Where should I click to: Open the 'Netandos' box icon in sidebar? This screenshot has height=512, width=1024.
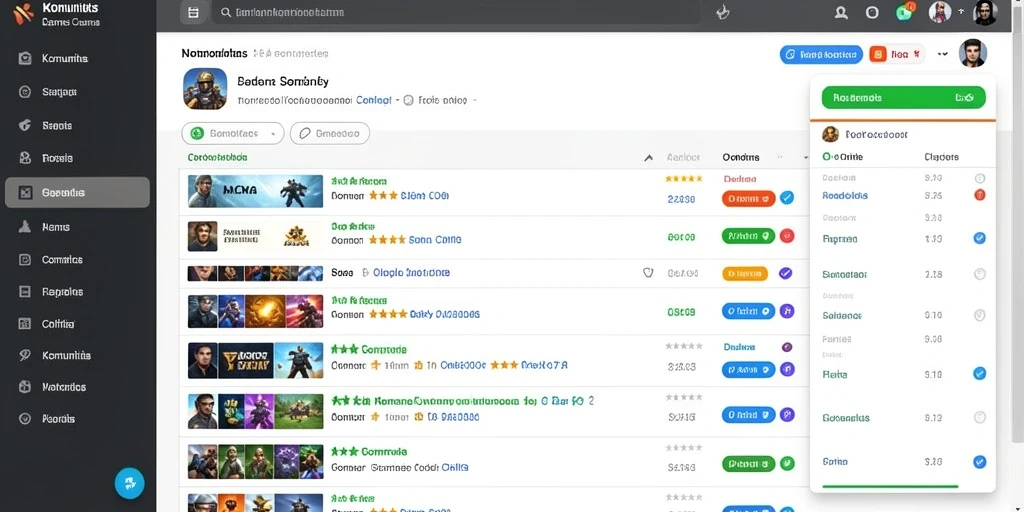[x=25, y=387]
